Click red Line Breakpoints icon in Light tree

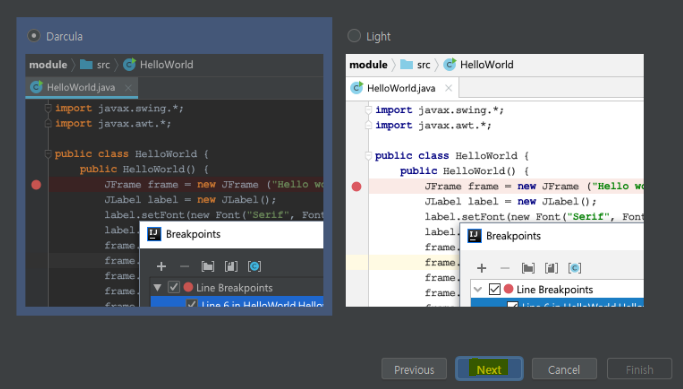click(x=508, y=289)
